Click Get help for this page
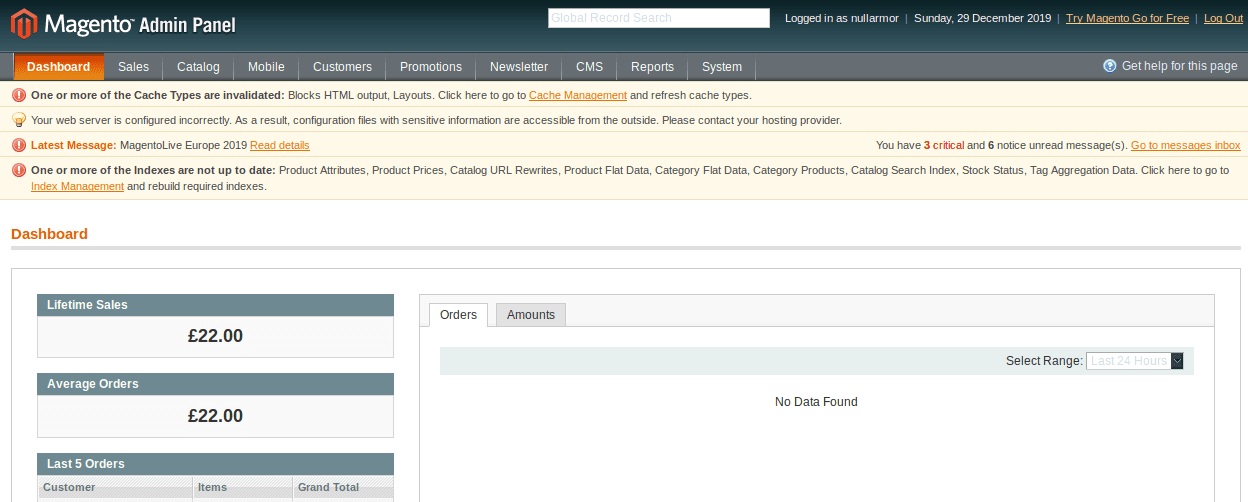 click(x=1180, y=66)
